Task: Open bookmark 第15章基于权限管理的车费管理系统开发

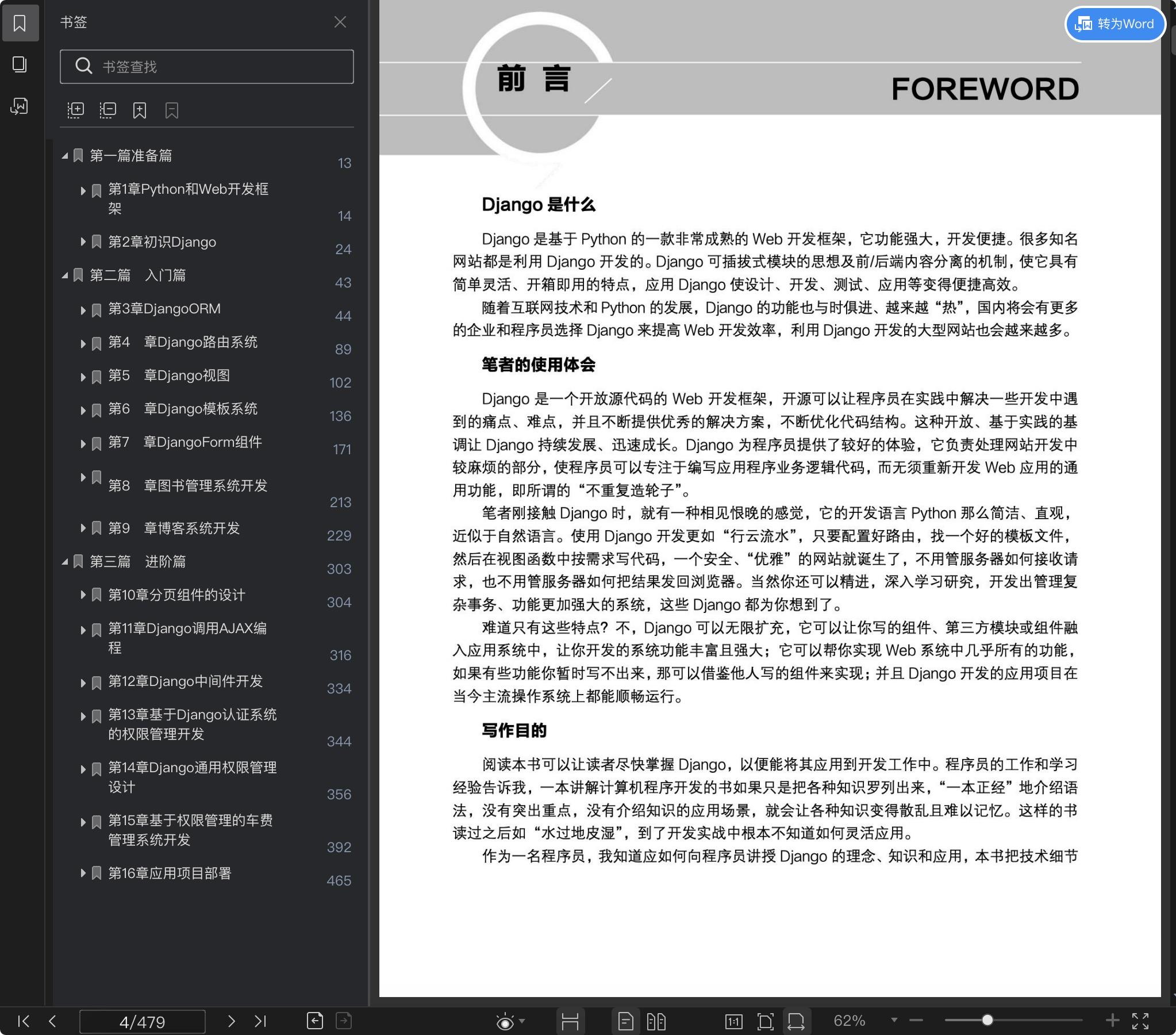Action: pos(191,830)
